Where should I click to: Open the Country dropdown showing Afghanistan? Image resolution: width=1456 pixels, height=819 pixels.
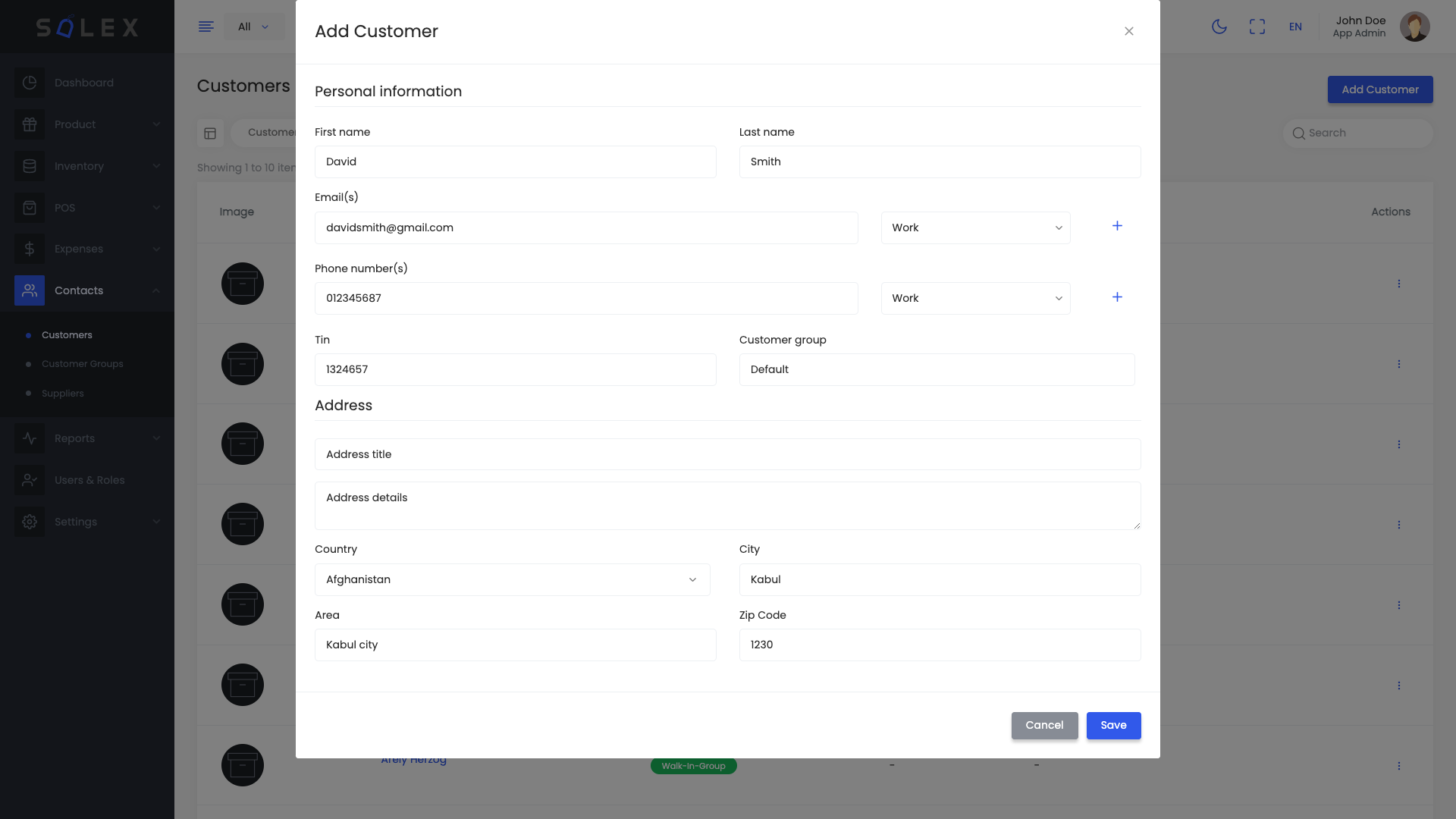(513, 579)
